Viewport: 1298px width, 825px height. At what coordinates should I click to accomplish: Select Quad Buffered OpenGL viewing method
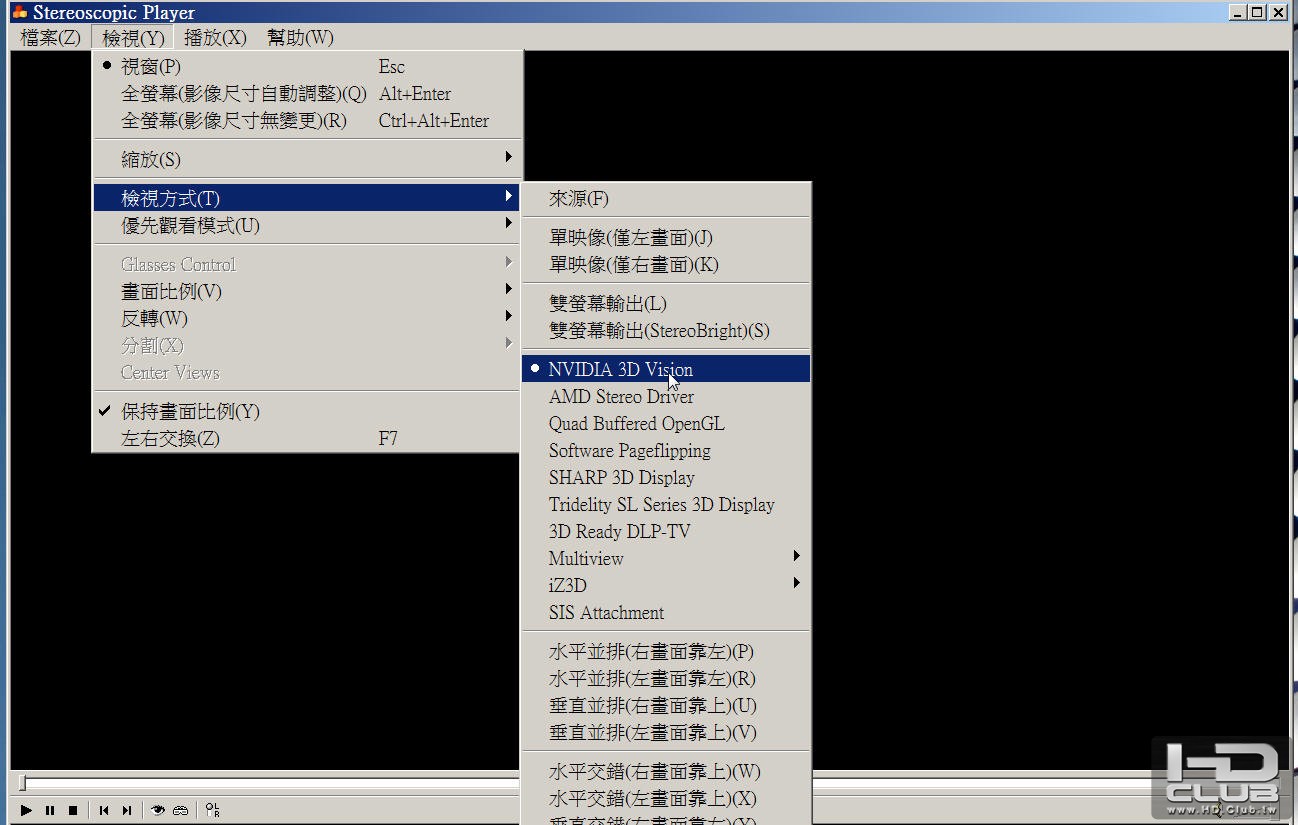coord(666,423)
